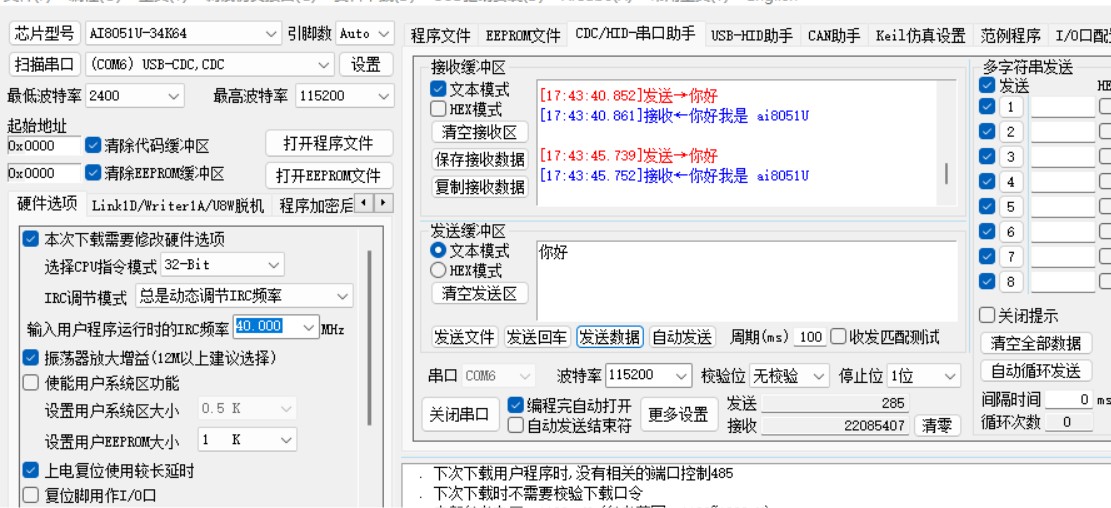Open the IRC调节模式 dropdown
The image size is (1111, 508).
[244, 295]
